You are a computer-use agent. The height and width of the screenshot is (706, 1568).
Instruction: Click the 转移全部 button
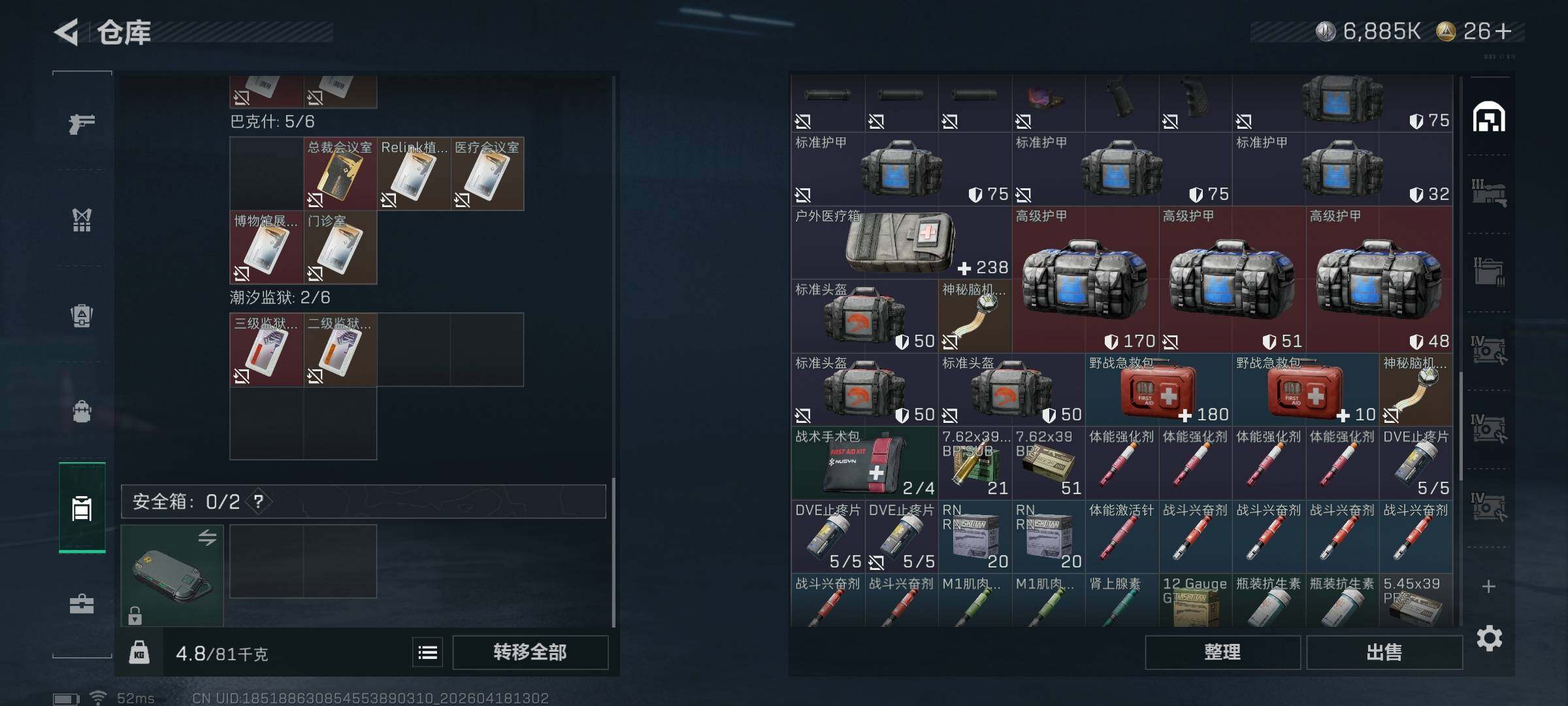coord(530,652)
